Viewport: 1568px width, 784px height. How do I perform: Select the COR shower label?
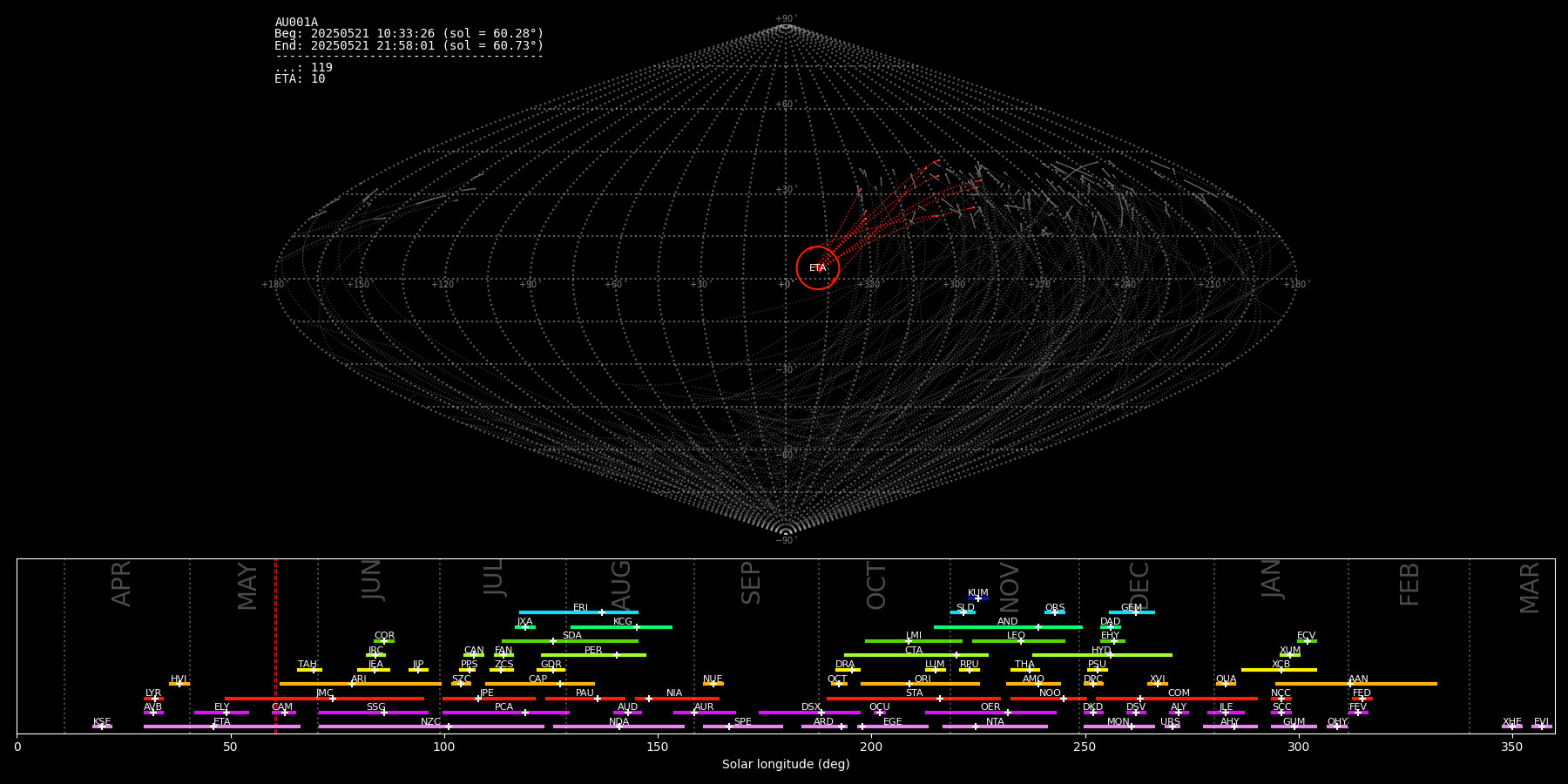pyautogui.click(x=384, y=636)
